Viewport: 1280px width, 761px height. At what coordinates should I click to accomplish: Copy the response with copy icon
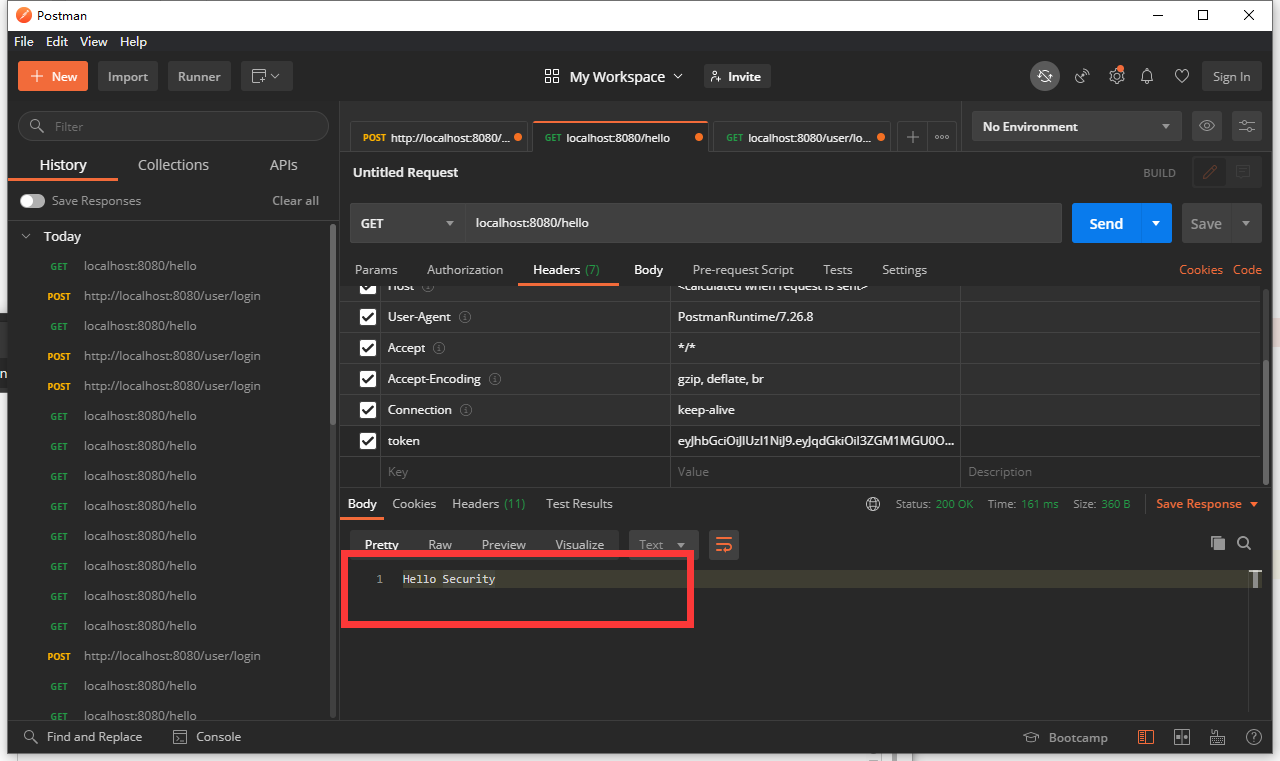pyautogui.click(x=1217, y=543)
